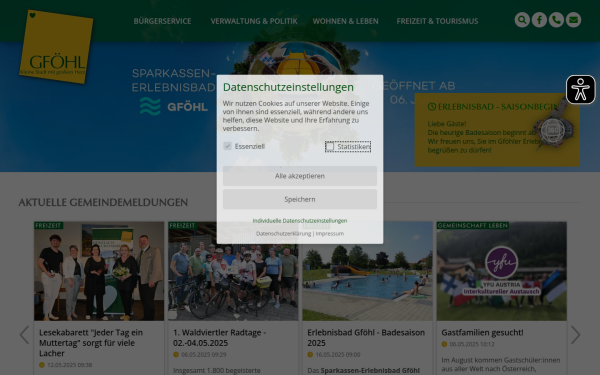The image size is (600, 375).
Task: Open the accessibility widget icon
Action: click(x=580, y=90)
